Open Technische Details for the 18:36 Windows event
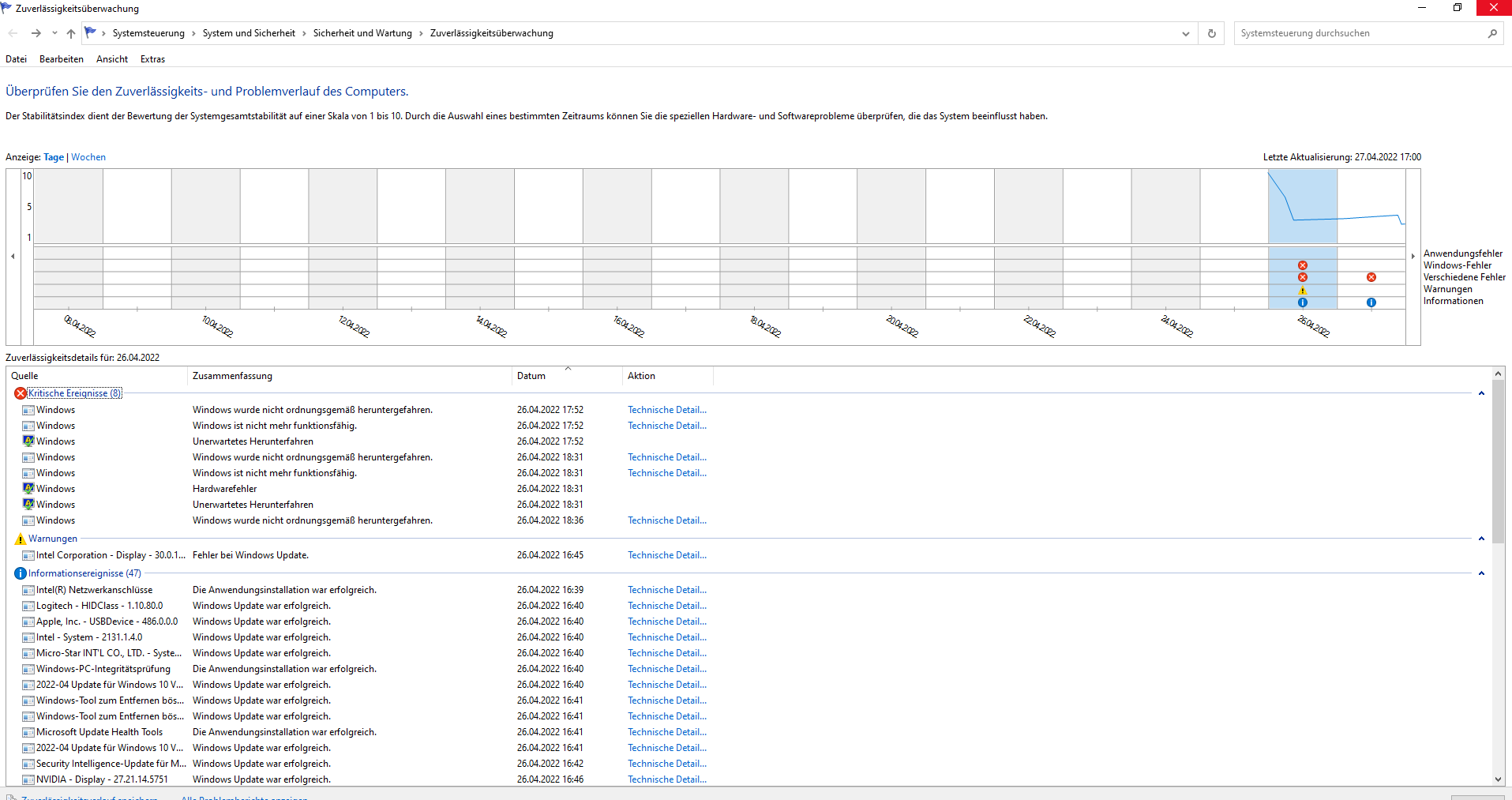Screen dimensions: 1512x800 (x=667, y=520)
